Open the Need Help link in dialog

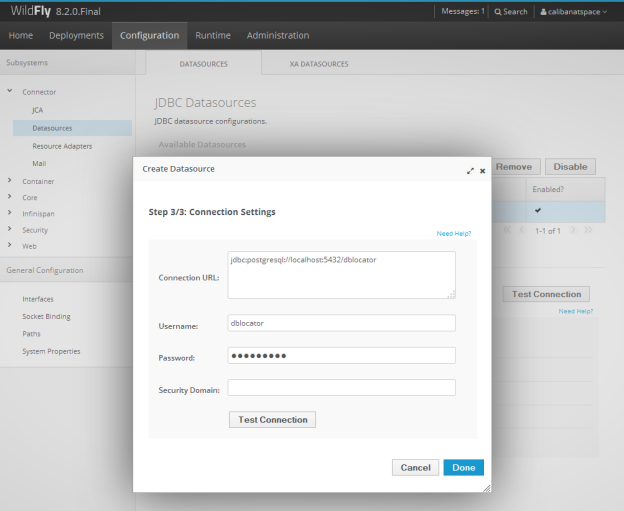[453, 233]
